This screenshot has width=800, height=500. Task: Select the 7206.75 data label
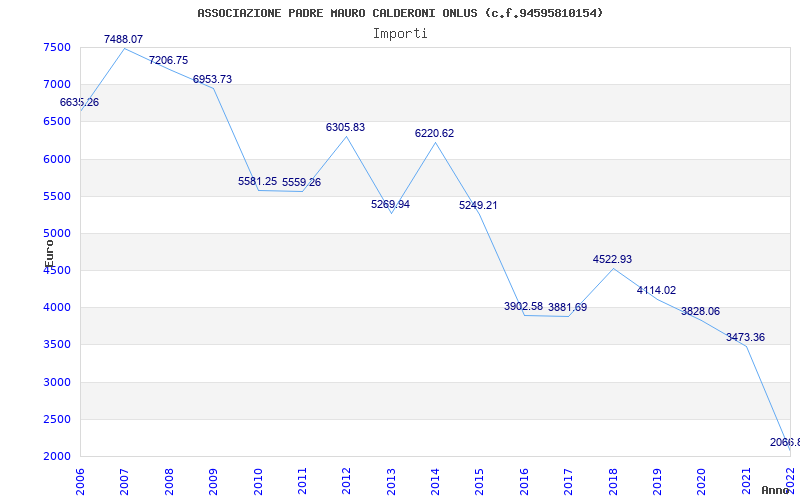[x=168, y=60]
